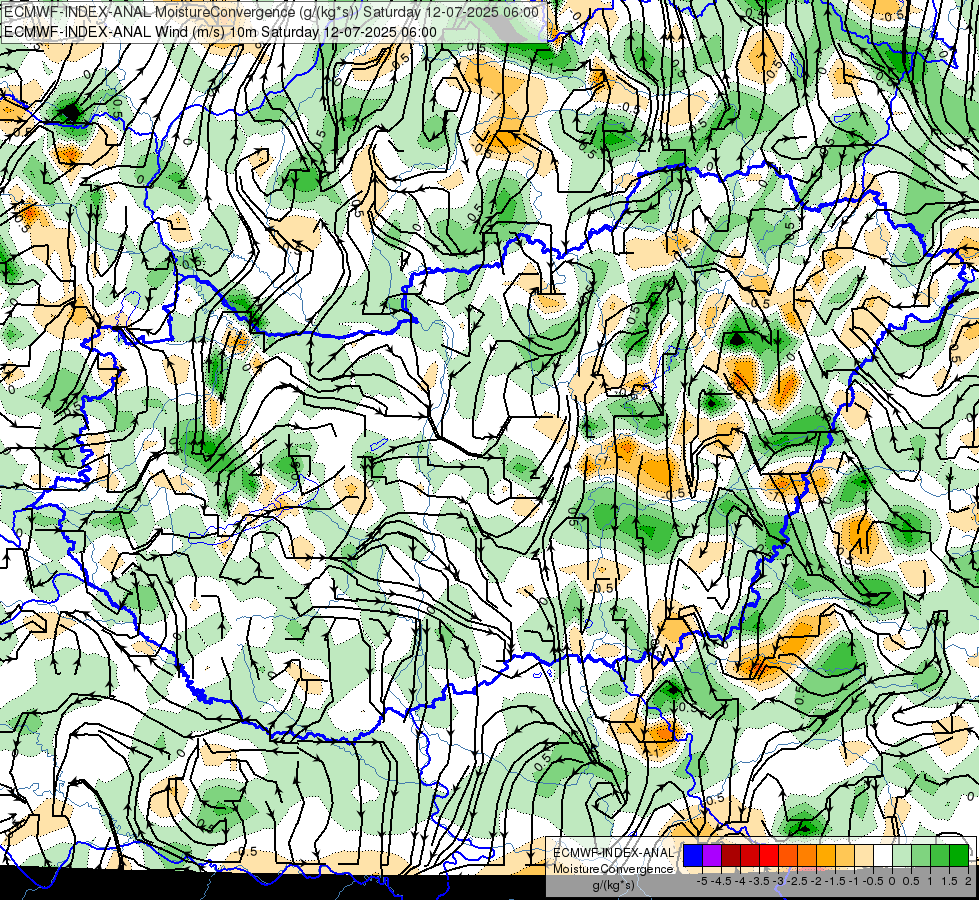Select the bright red swatch between -3.5 and -3

click(769, 855)
